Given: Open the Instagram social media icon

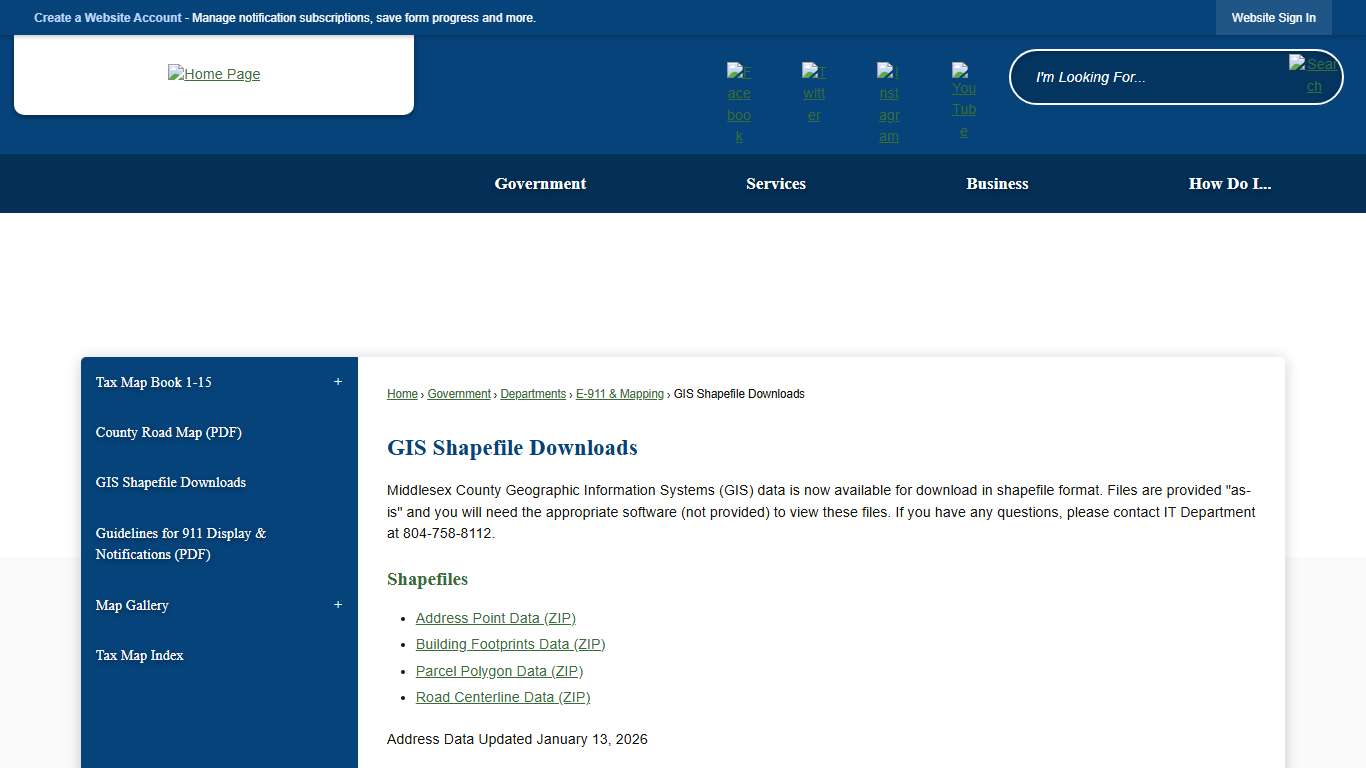Looking at the screenshot, I should tap(888, 103).
